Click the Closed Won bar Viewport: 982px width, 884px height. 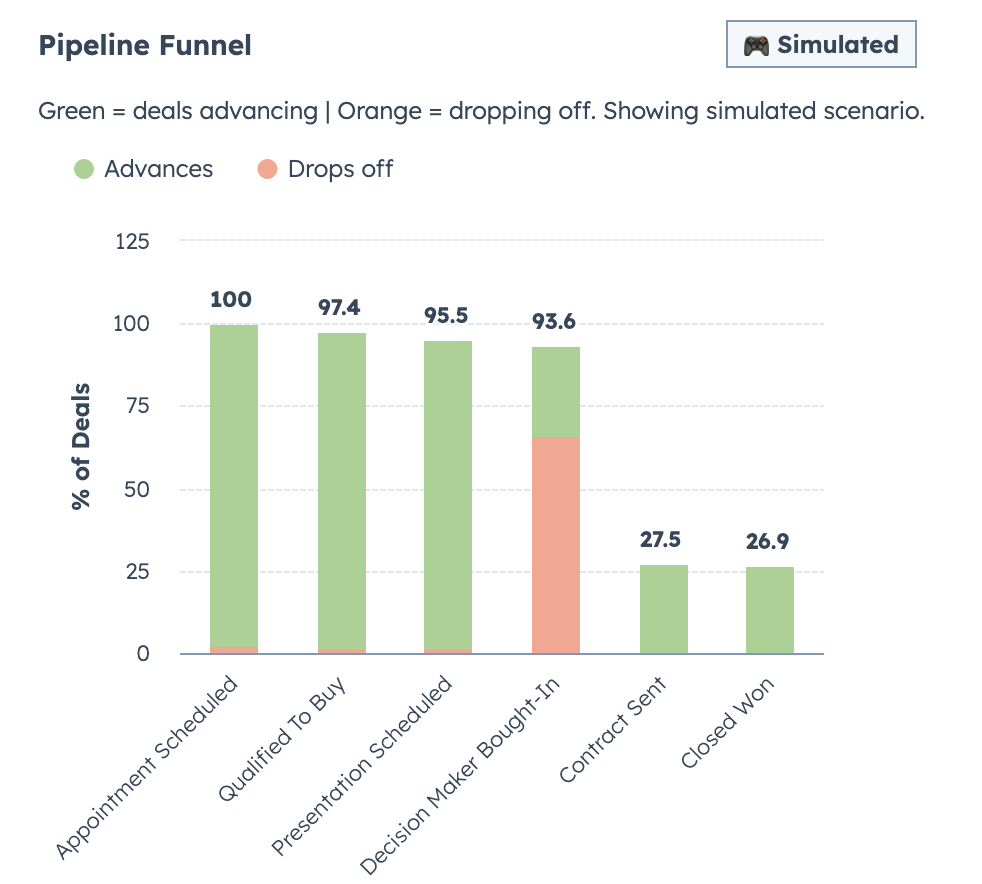click(x=772, y=610)
